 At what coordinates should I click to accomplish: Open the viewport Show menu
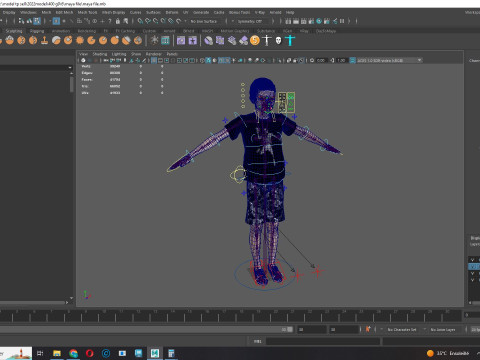(136, 54)
